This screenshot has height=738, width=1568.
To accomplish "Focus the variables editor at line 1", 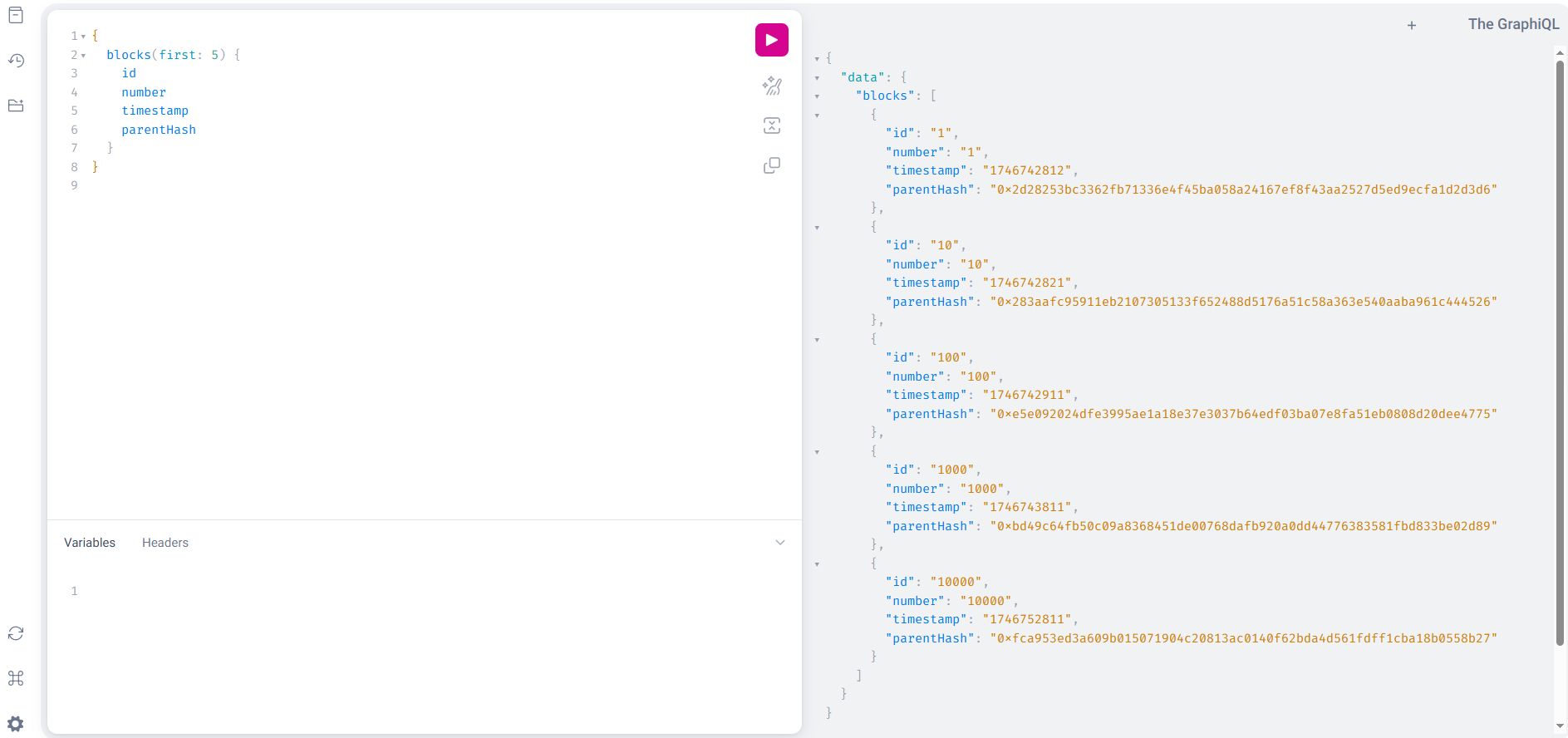I will [x=440, y=591].
